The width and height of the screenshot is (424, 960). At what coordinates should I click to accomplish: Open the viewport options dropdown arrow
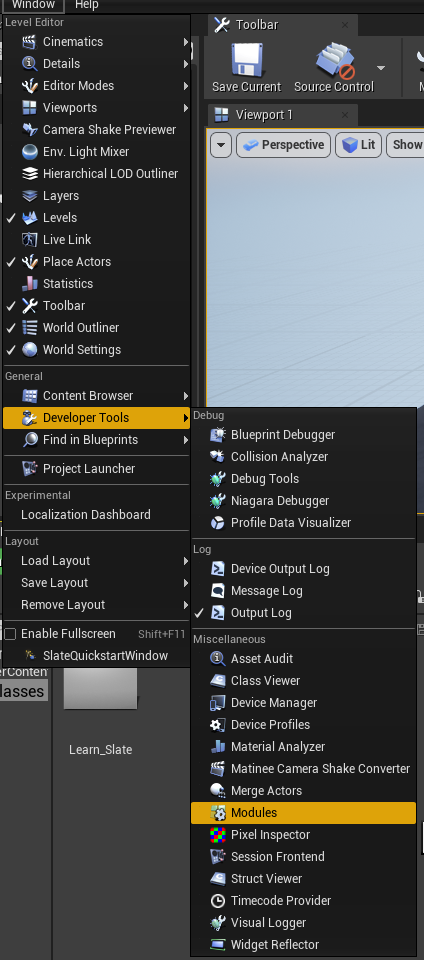point(221,145)
